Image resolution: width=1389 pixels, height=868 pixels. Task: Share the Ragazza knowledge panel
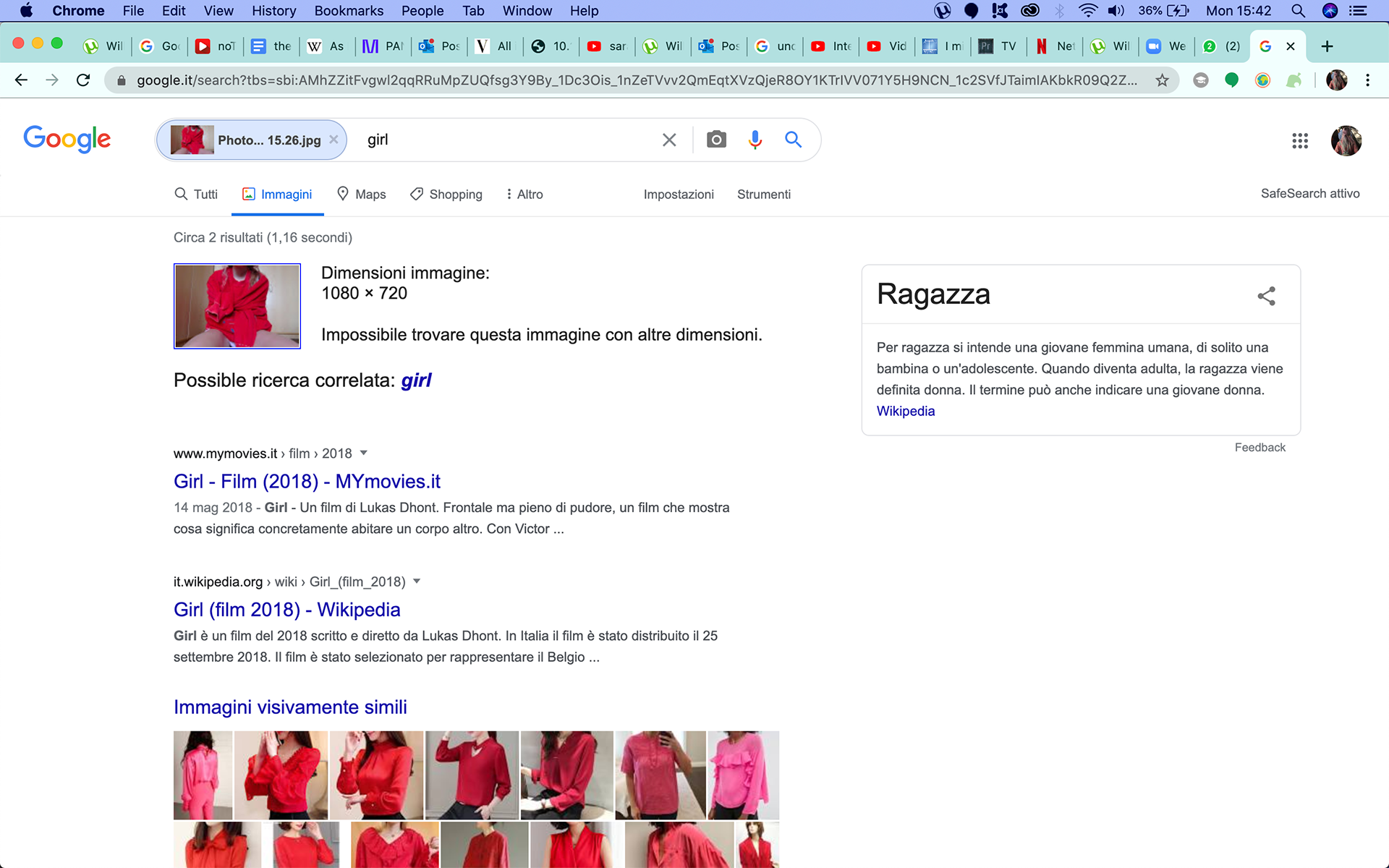click(1267, 295)
